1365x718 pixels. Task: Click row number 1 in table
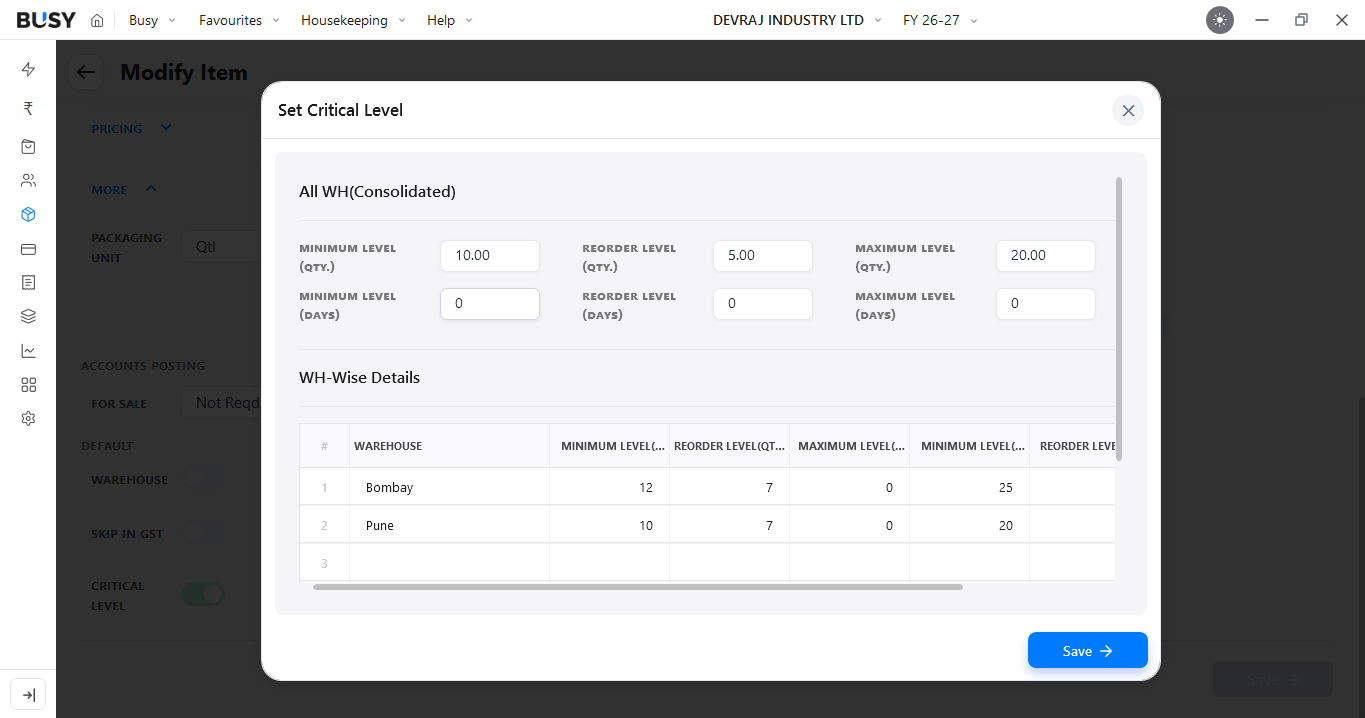point(324,487)
